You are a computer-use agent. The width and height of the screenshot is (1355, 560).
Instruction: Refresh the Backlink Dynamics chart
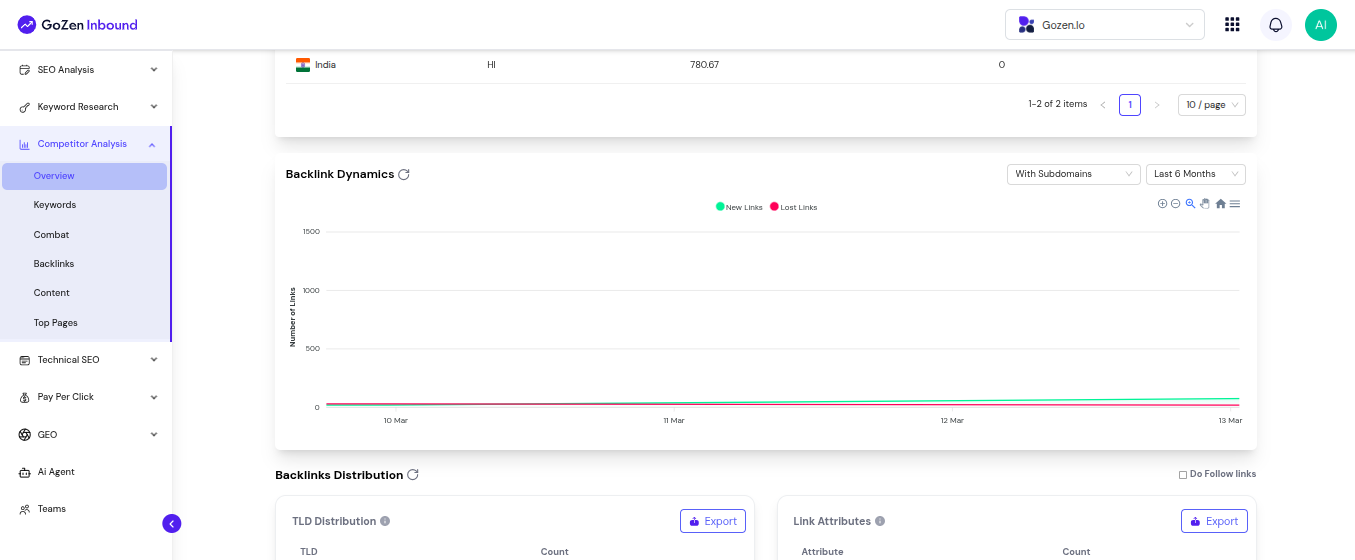404,174
